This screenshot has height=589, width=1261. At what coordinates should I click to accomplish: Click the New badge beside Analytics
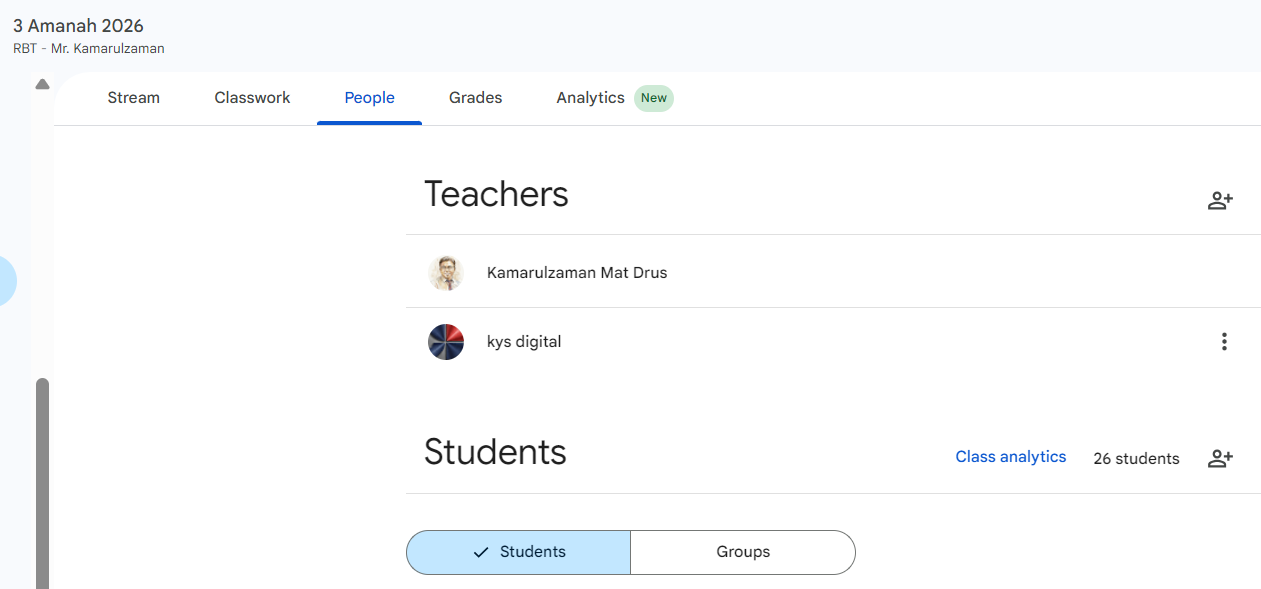(x=654, y=98)
